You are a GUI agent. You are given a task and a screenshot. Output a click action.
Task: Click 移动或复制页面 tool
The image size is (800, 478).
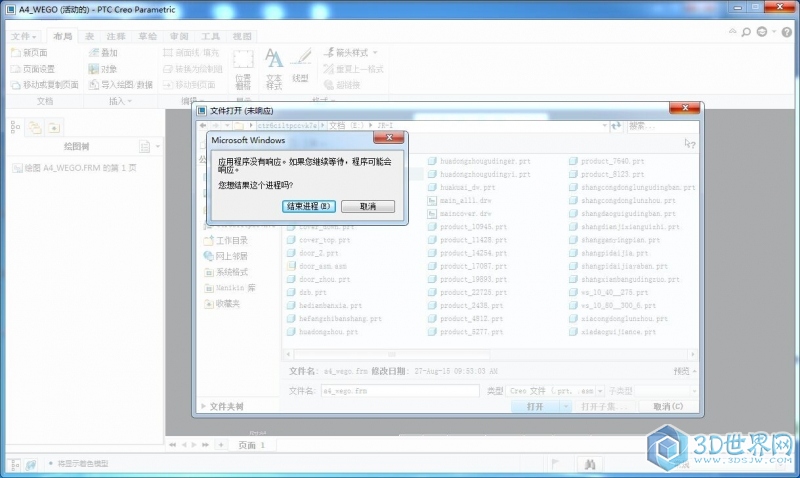point(45,85)
